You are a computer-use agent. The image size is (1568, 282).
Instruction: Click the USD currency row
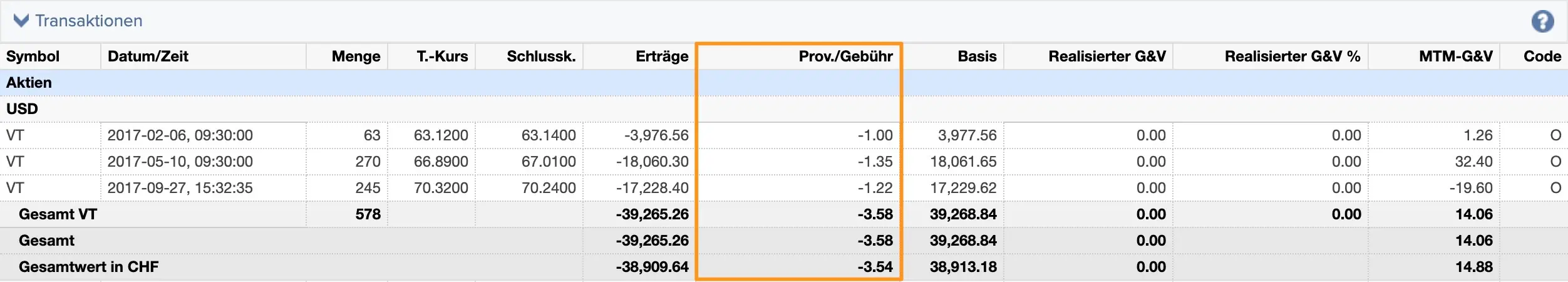click(22, 109)
